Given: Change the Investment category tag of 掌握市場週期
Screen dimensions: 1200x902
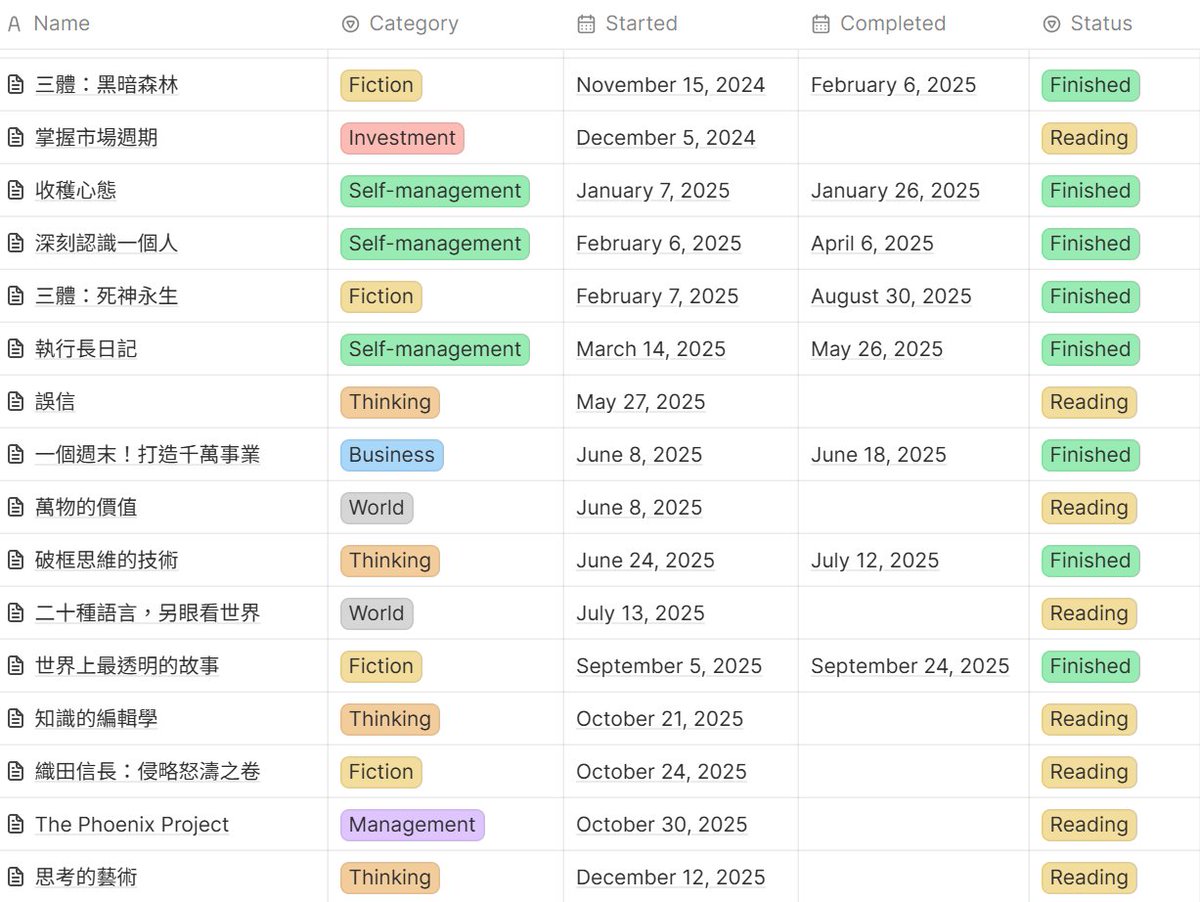Looking at the screenshot, I should pyautogui.click(x=402, y=138).
